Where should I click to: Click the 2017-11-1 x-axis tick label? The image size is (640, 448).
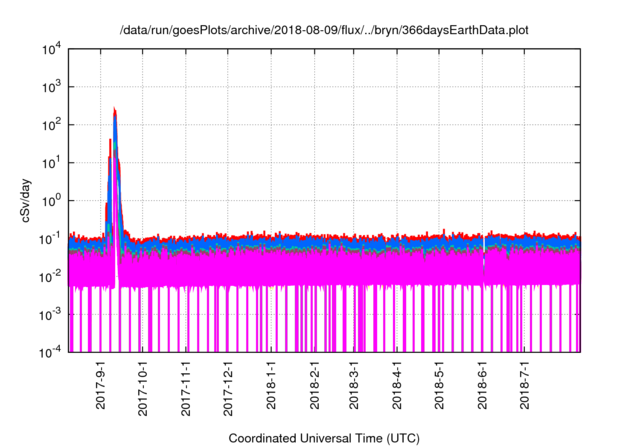[186, 388]
